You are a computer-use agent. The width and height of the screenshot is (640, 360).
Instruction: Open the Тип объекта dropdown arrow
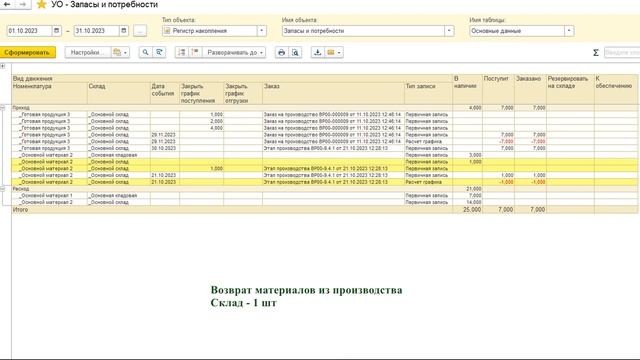pos(262,31)
